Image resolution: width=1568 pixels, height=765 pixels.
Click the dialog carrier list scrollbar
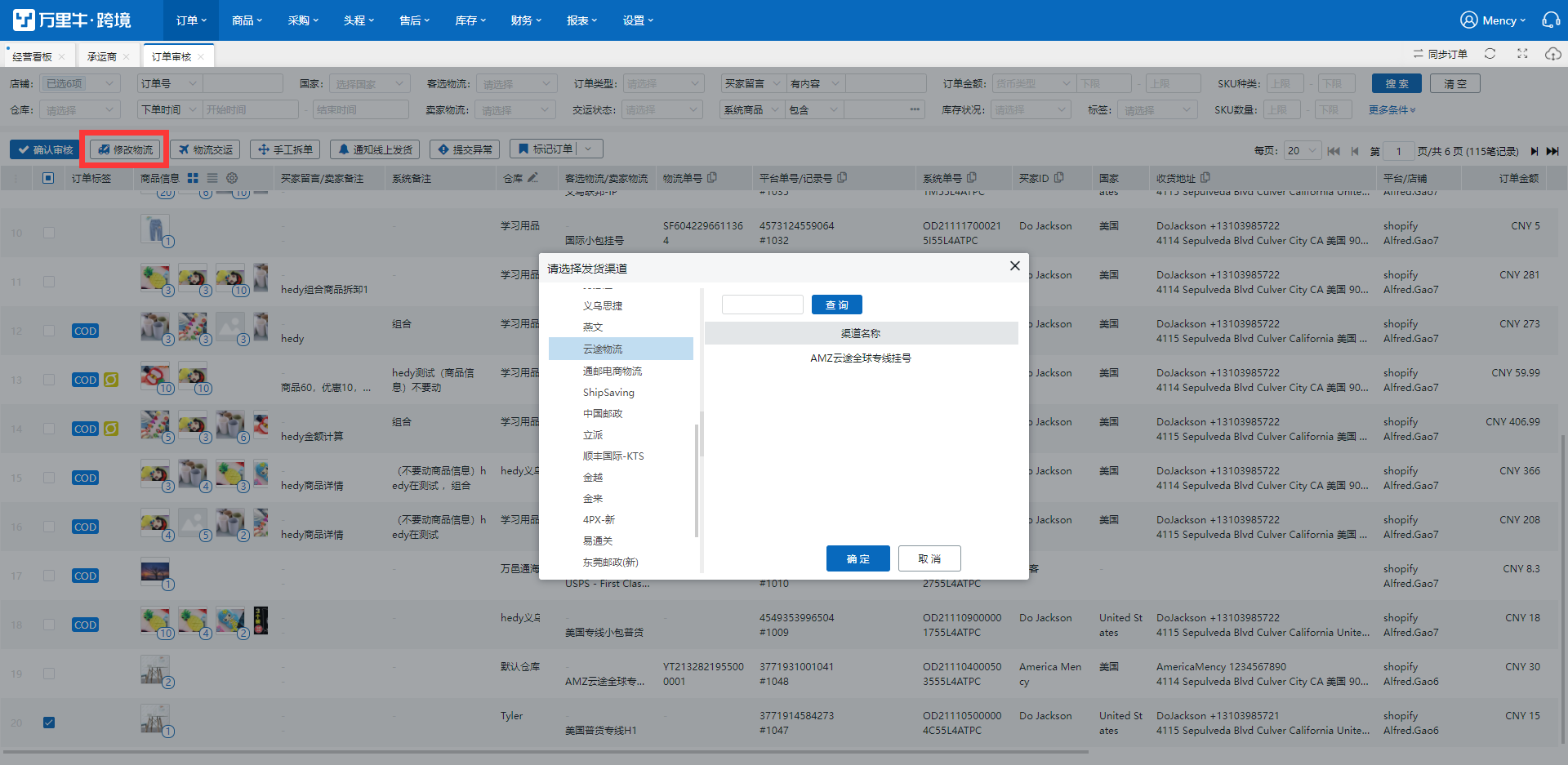tap(697, 480)
